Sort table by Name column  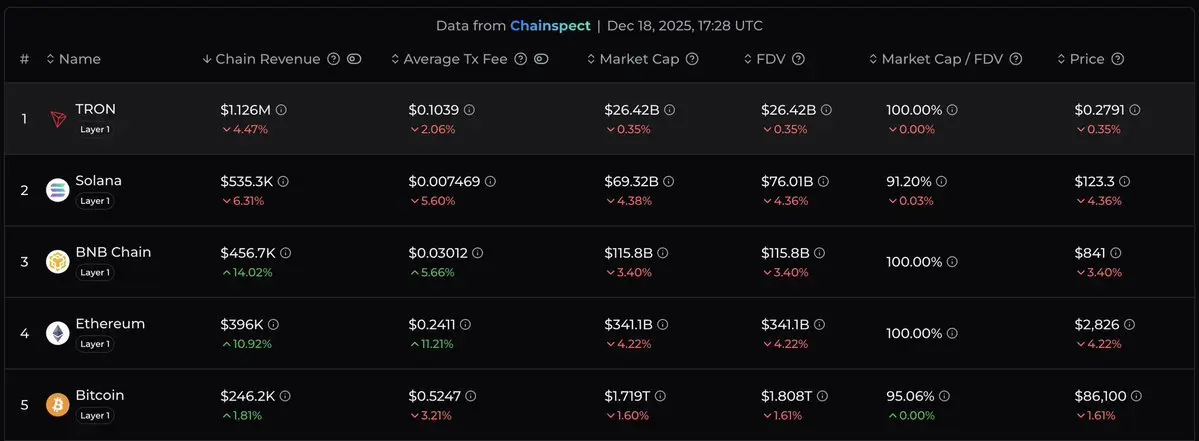74,59
